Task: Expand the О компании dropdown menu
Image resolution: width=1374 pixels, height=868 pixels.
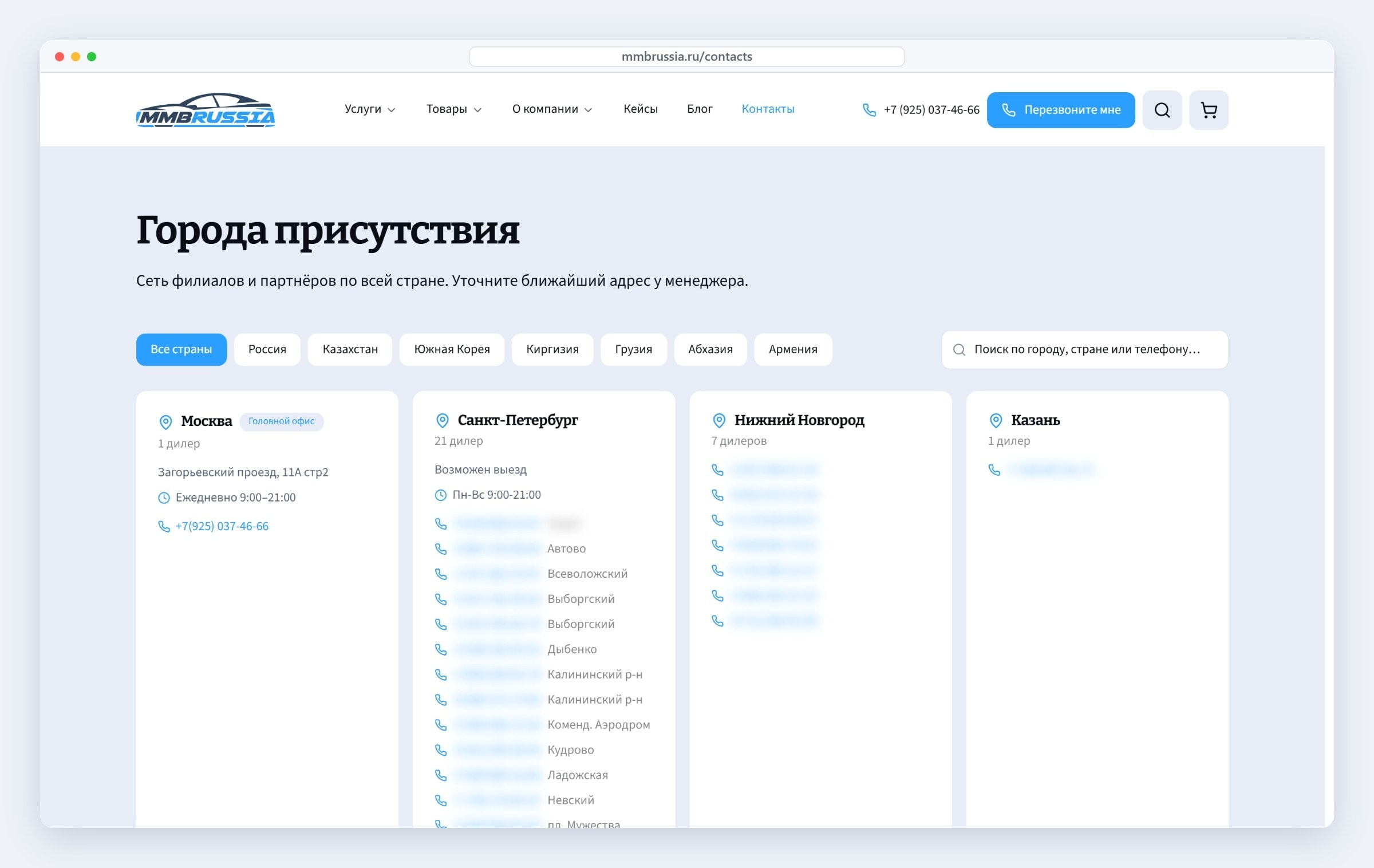Action: pyautogui.click(x=552, y=109)
